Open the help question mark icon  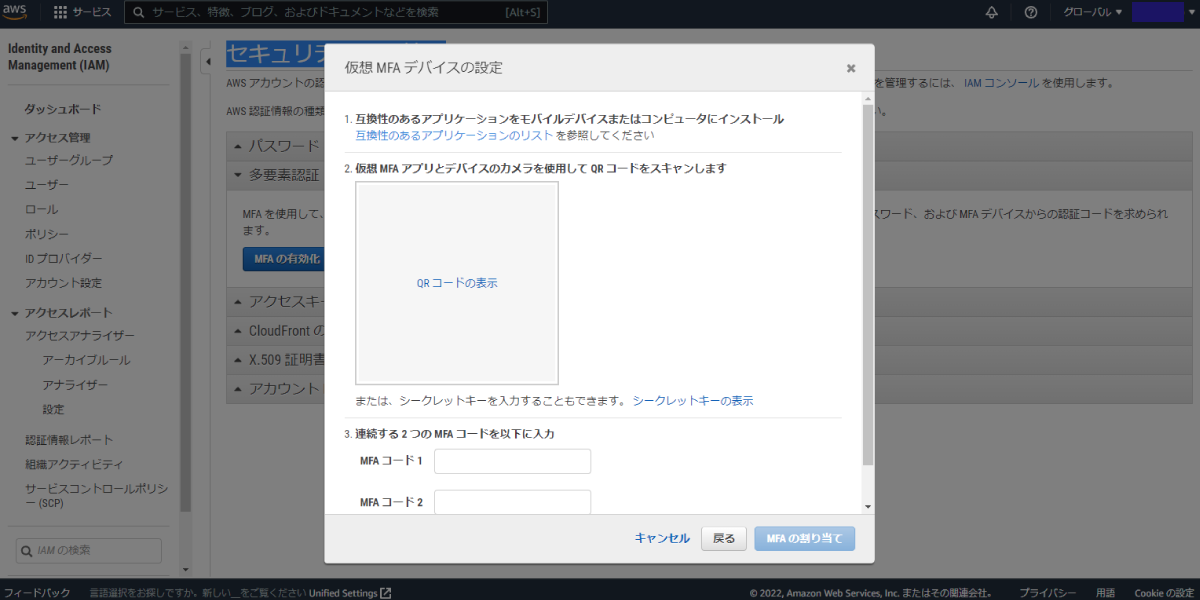pyautogui.click(x=1031, y=12)
